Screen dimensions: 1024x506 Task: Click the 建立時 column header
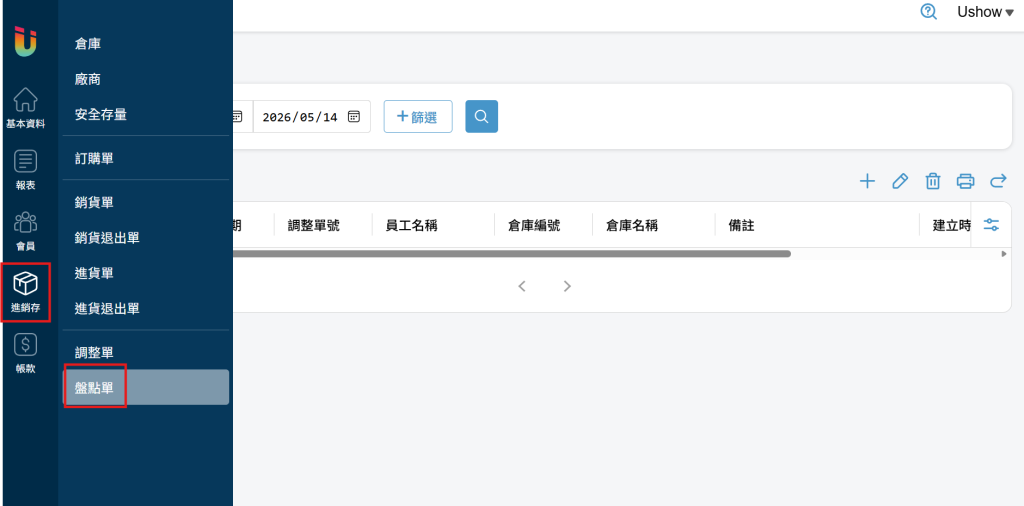pyautogui.click(x=952, y=226)
